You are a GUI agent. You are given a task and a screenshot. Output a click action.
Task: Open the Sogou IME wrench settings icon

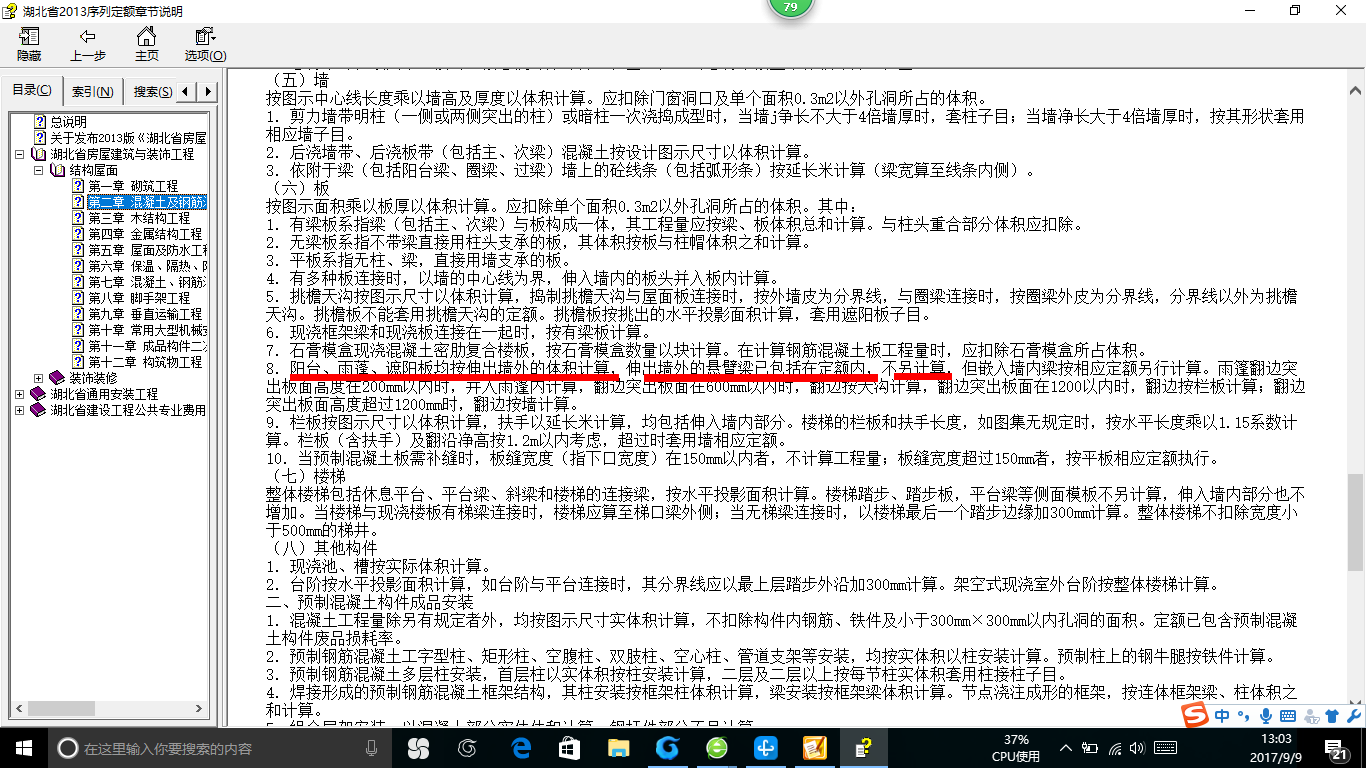click(x=1353, y=716)
